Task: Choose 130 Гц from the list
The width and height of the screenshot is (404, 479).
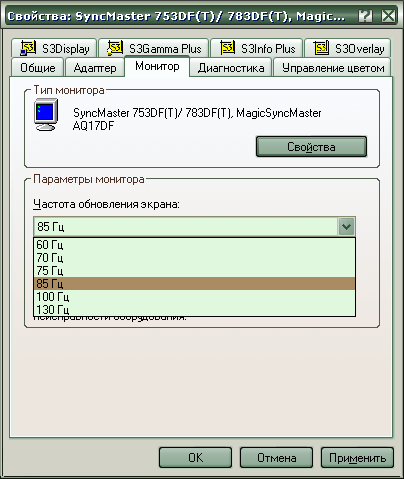Action: click(194, 309)
